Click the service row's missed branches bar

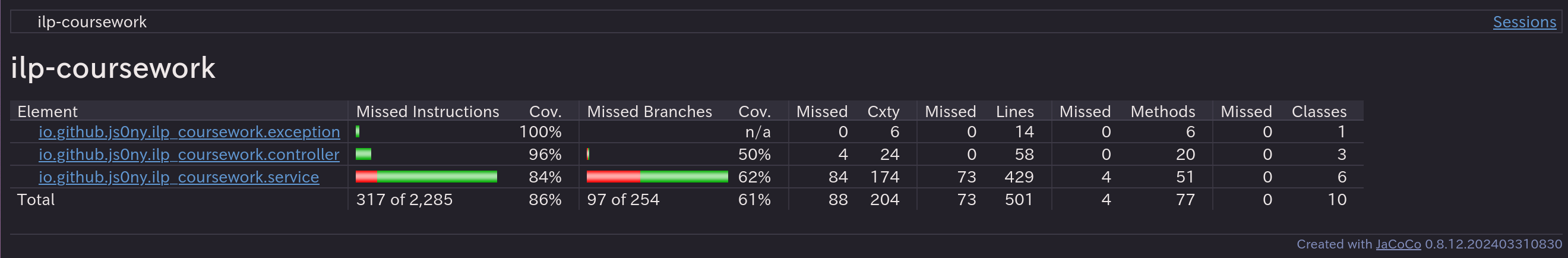[x=657, y=177]
